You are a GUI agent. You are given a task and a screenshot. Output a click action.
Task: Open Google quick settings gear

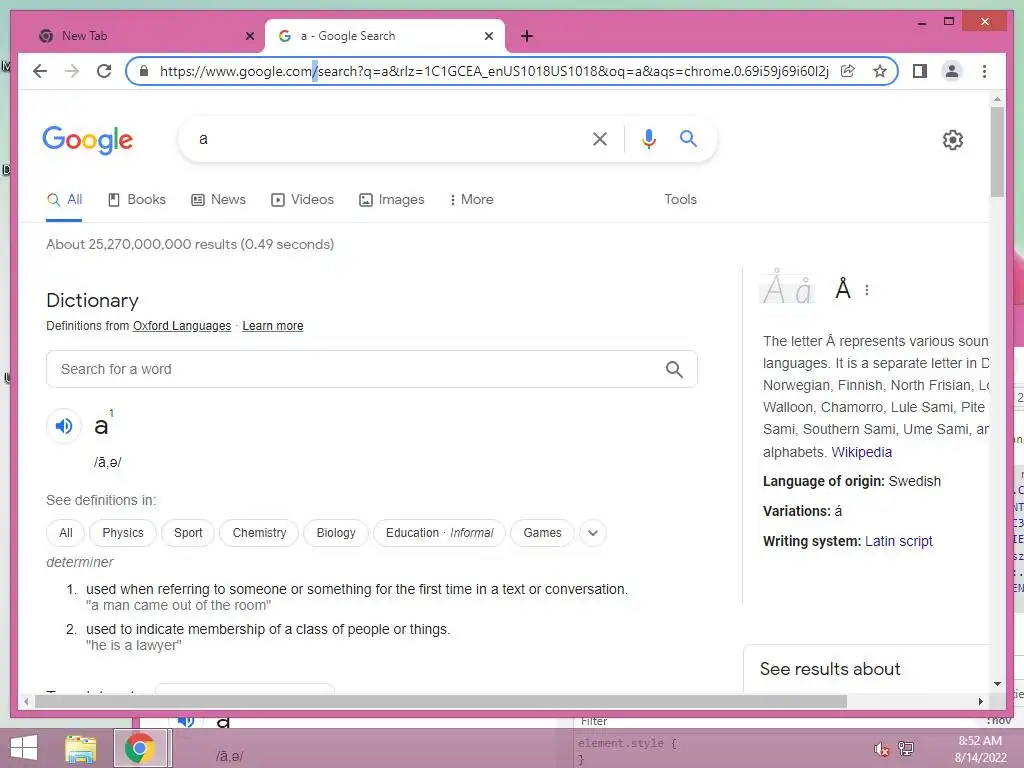[953, 140]
